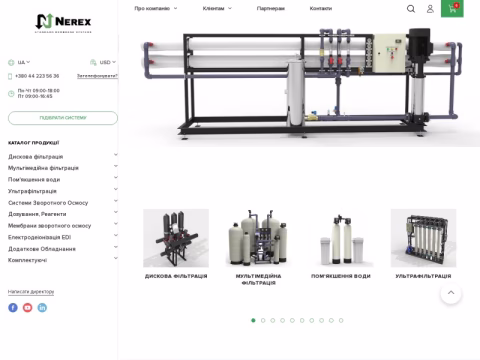Open Системи Зворотного Осмосу in catalog
Screen dimensions: 480x360
48,203
